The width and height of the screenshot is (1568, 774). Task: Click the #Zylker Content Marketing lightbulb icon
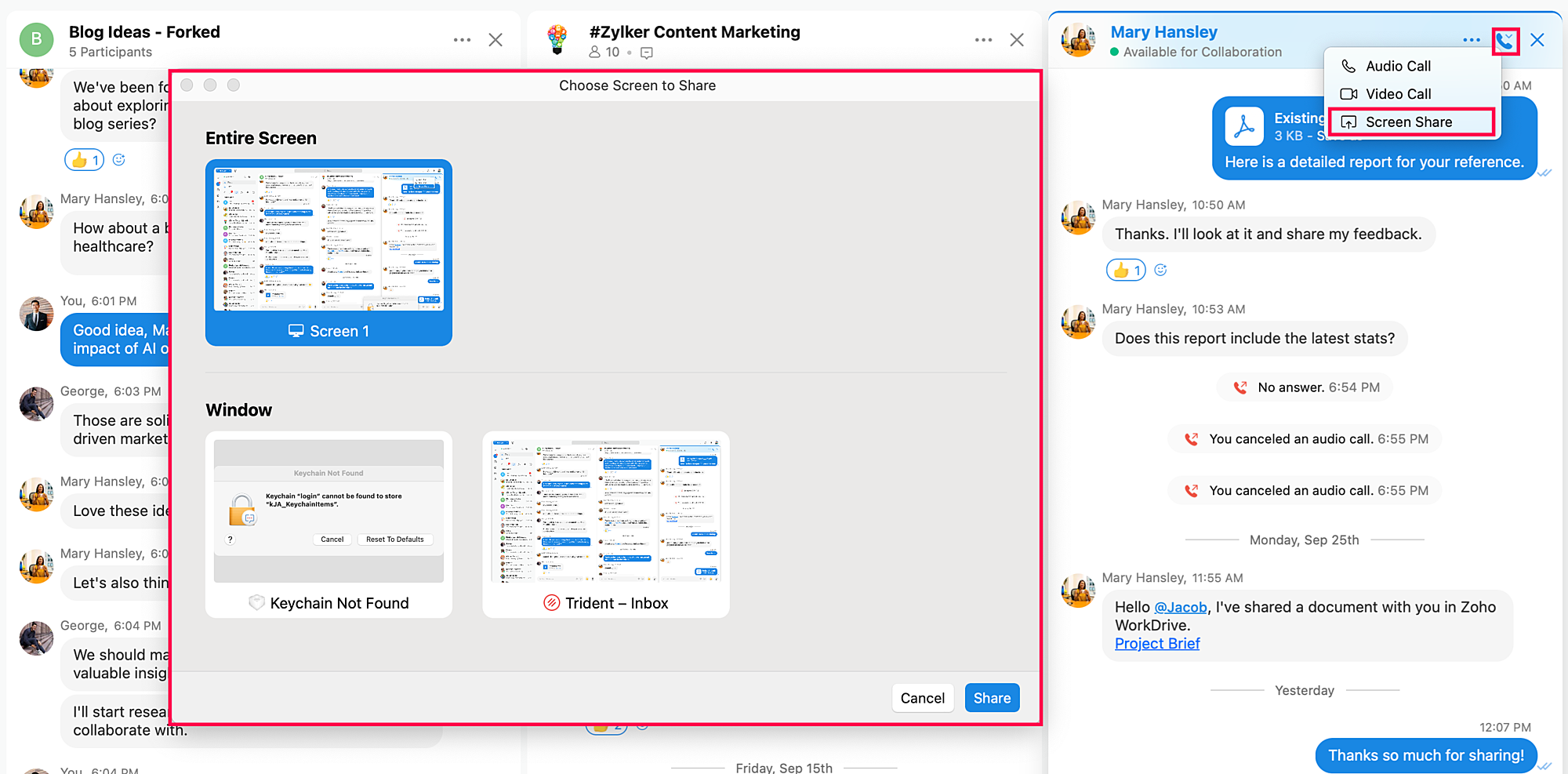click(x=557, y=39)
